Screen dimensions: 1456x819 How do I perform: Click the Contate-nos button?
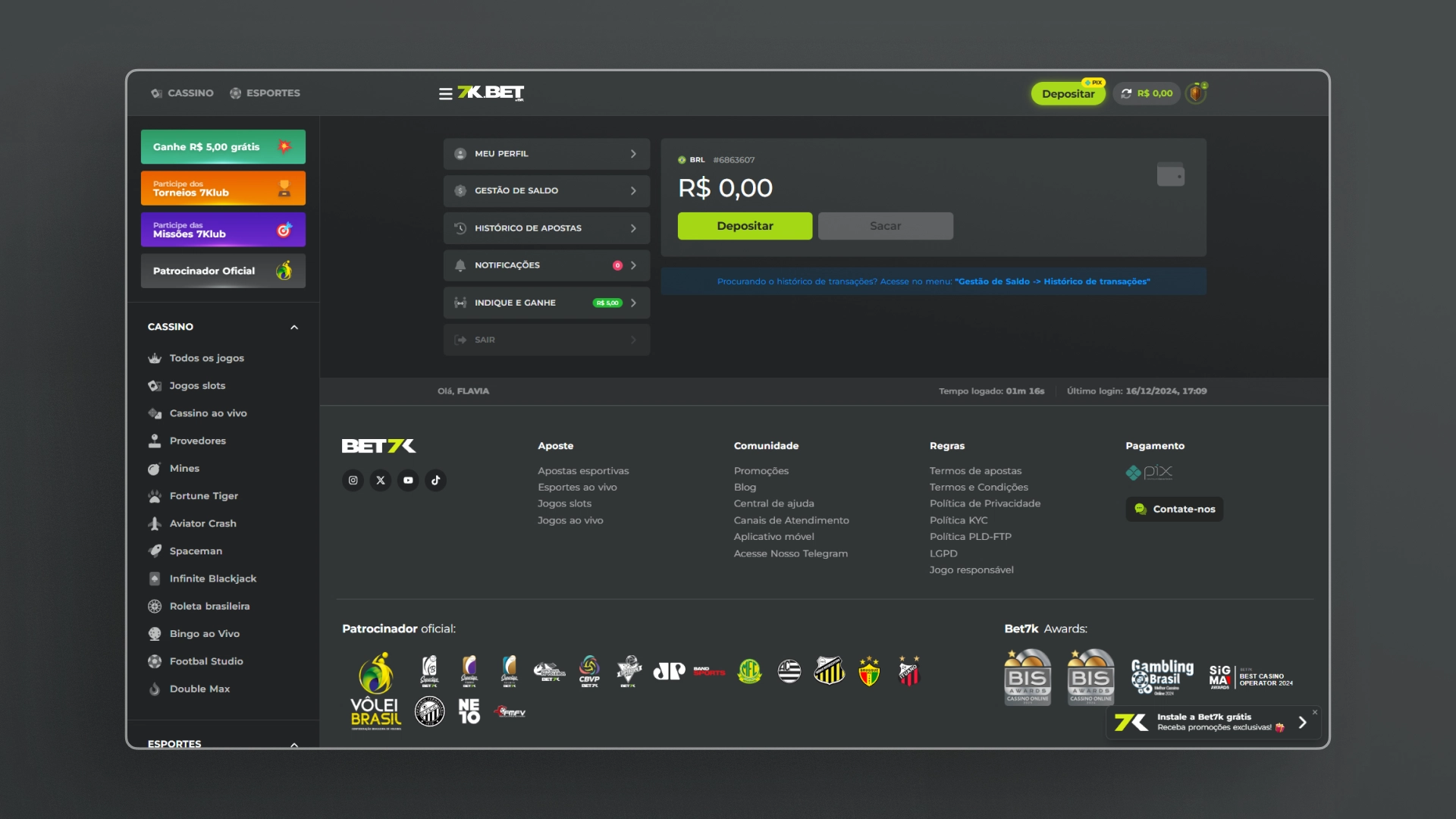tap(1174, 509)
